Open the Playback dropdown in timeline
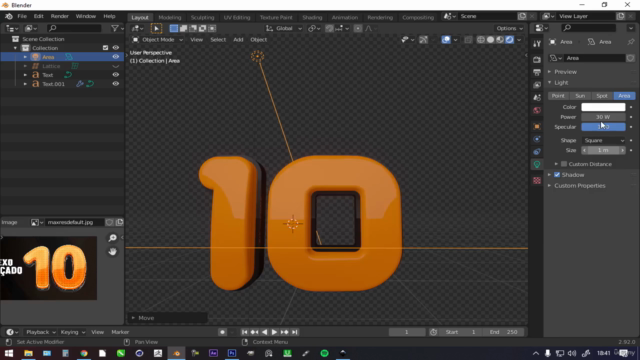 [40, 332]
